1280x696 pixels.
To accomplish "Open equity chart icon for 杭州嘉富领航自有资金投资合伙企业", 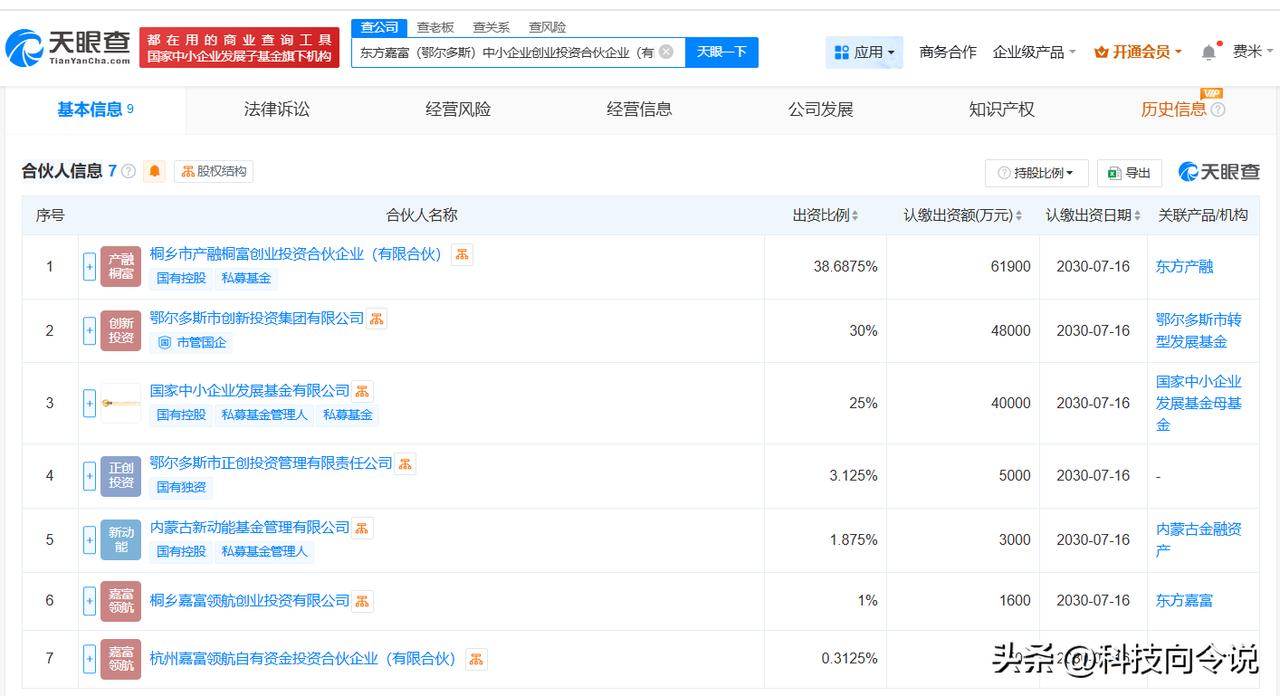I will (x=476, y=659).
